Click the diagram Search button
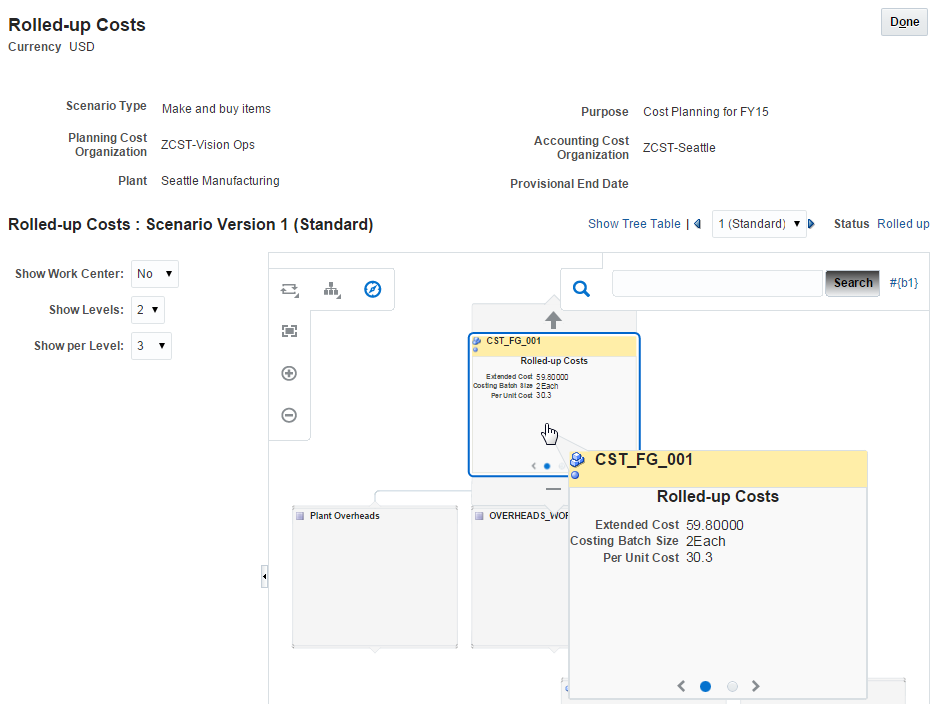The image size is (939, 704). point(852,283)
